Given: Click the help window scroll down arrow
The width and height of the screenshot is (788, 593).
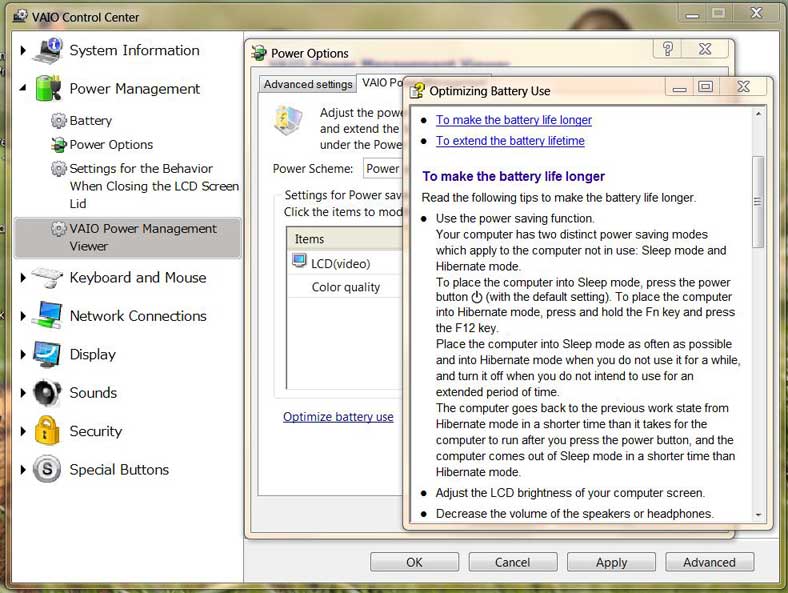Looking at the screenshot, I should tap(758, 515).
